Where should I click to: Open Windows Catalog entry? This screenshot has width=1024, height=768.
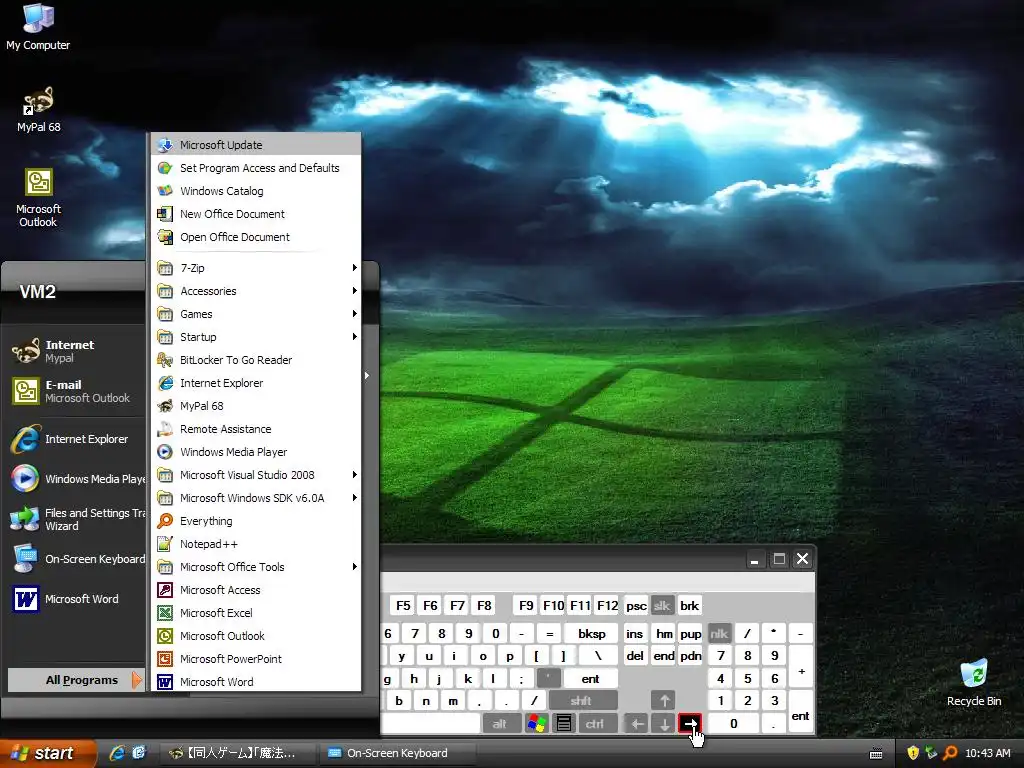tap(256, 191)
